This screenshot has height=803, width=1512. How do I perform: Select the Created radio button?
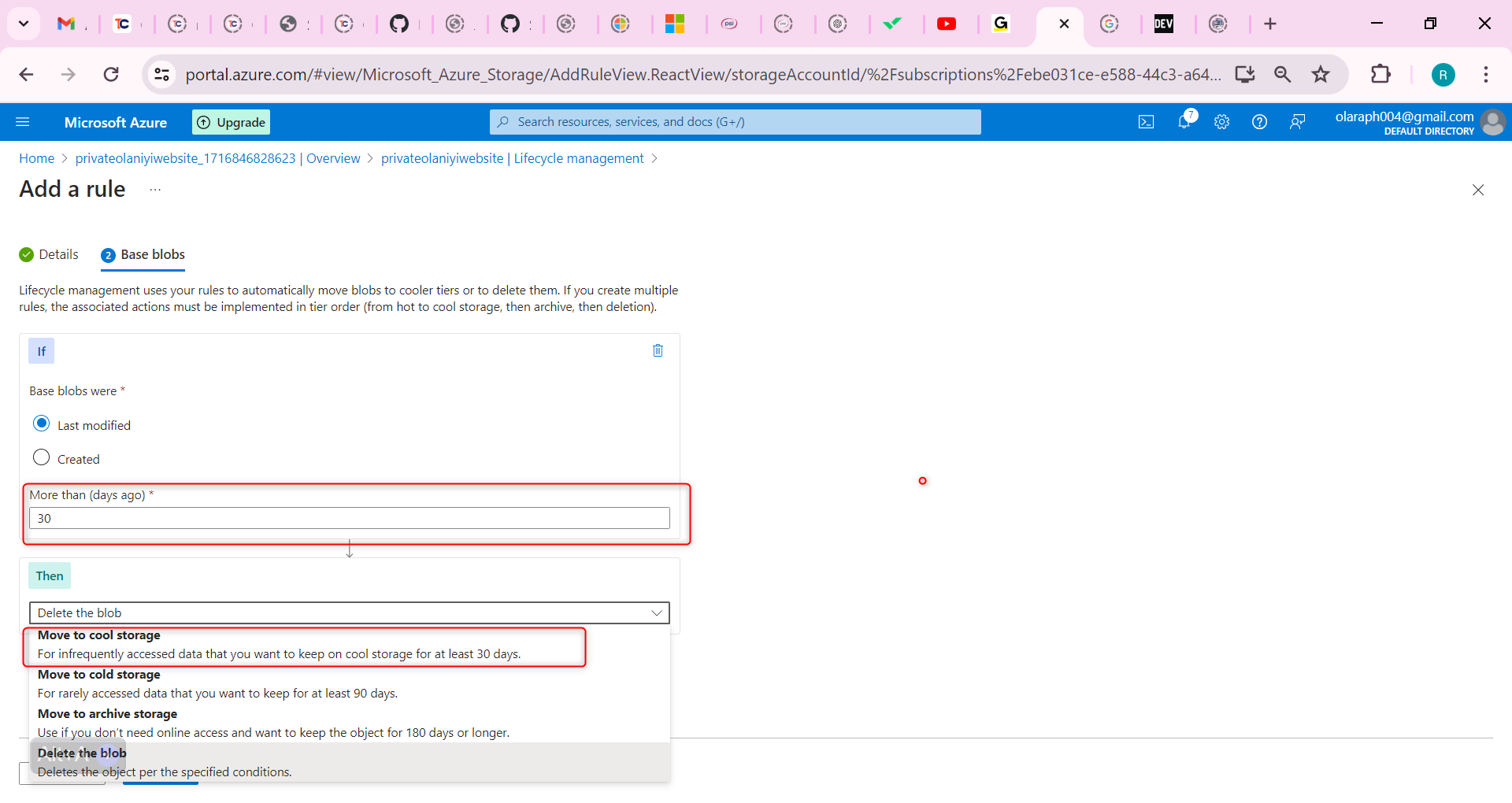point(42,457)
